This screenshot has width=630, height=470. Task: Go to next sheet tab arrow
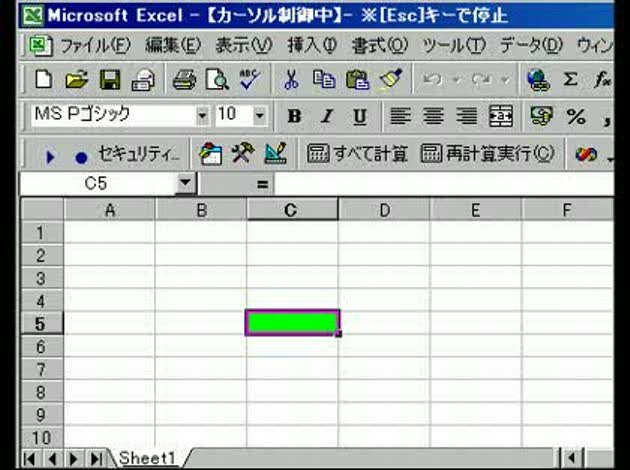pyautogui.click(x=74, y=459)
